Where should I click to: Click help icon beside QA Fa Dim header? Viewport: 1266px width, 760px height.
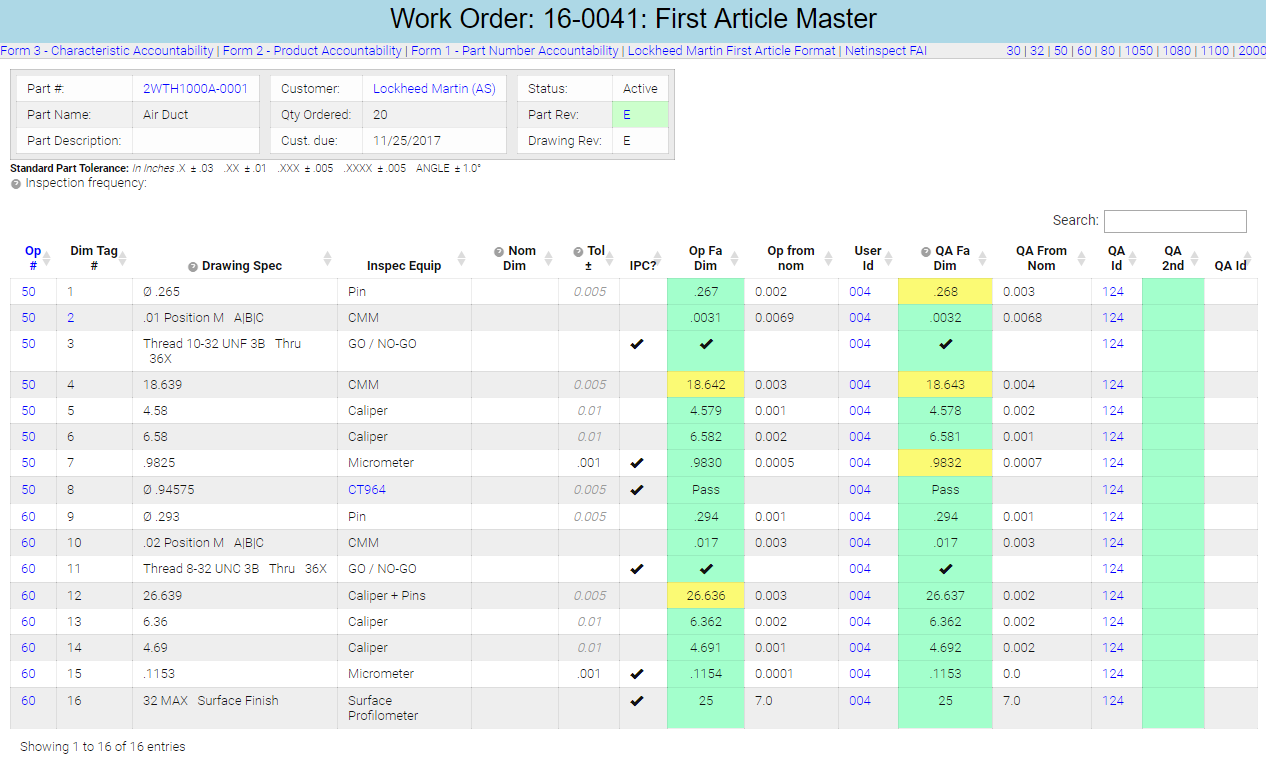926,252
